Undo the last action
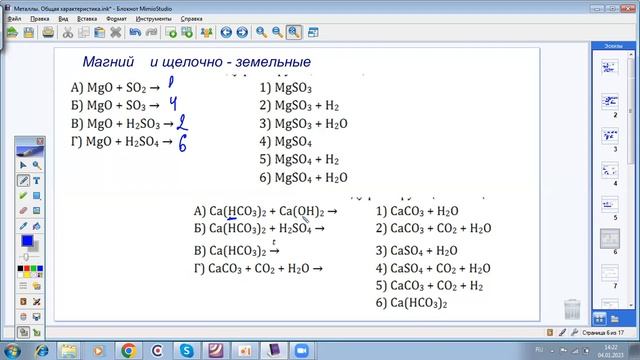The height and width of the screenshot is (360, 640). click(x=135, y=32)
